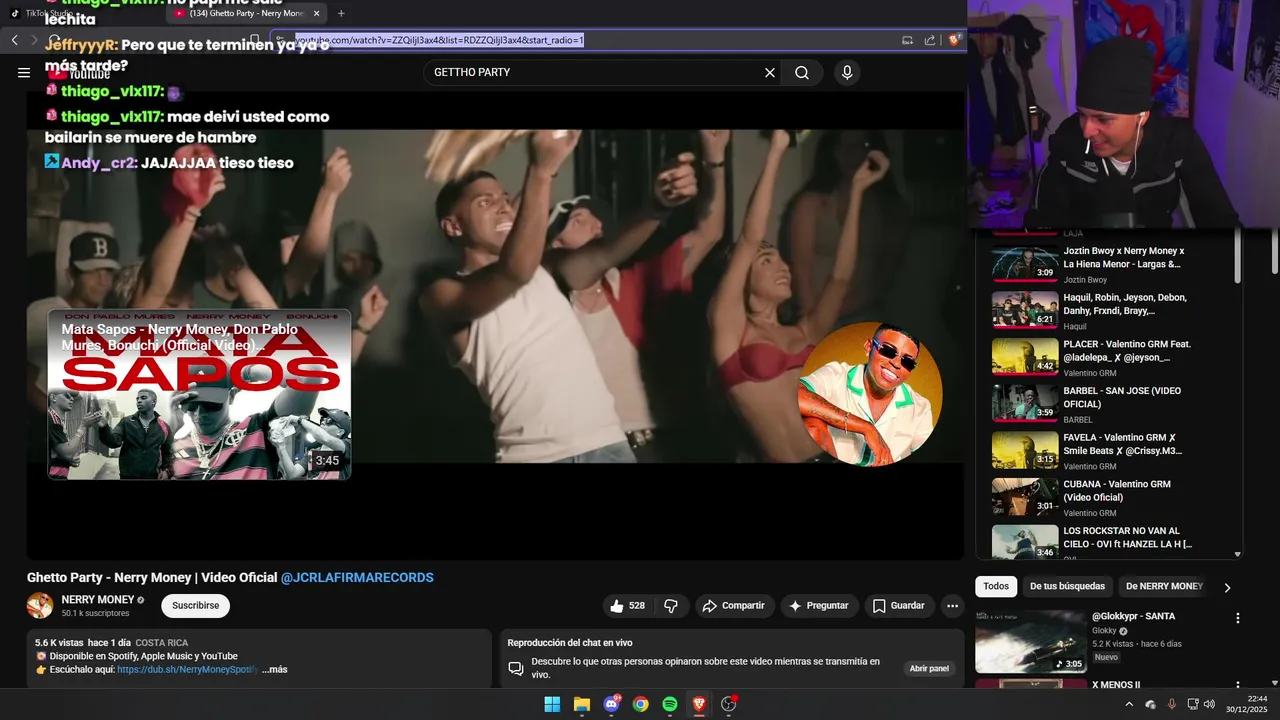Open the dub.sh Spotify link in description
The height and width of the screenshot is (720, 1280).
[187, 669]
